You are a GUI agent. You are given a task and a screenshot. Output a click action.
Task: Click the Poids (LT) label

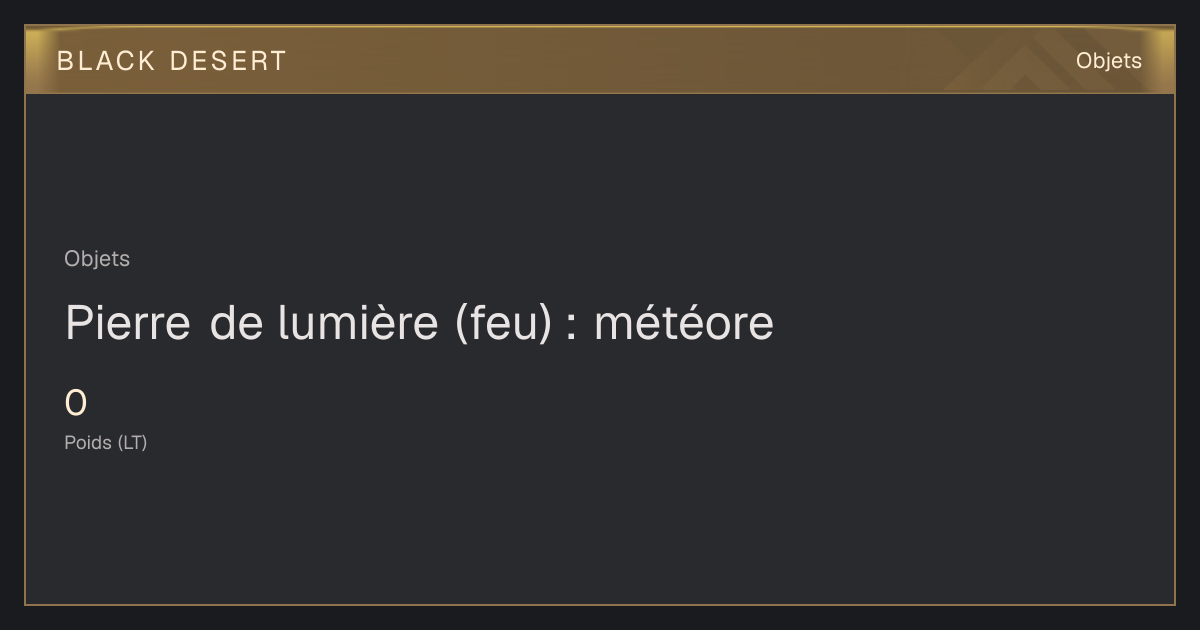pos(106,443)
